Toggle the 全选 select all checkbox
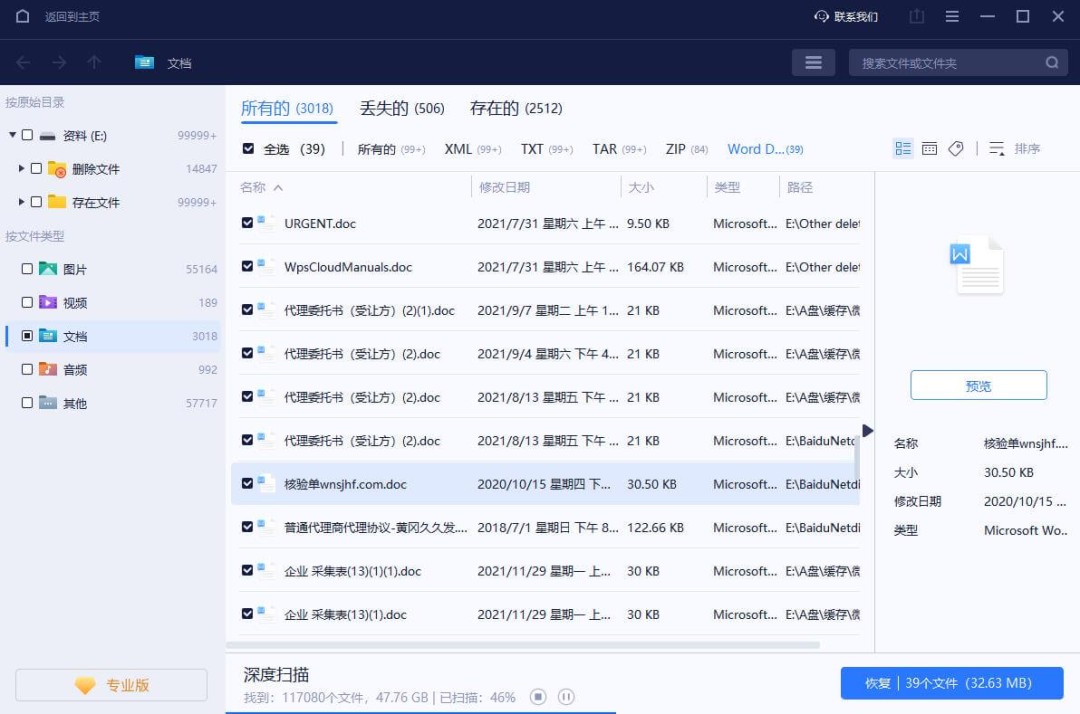The image size is (1080, 714). tap(248, 149)
